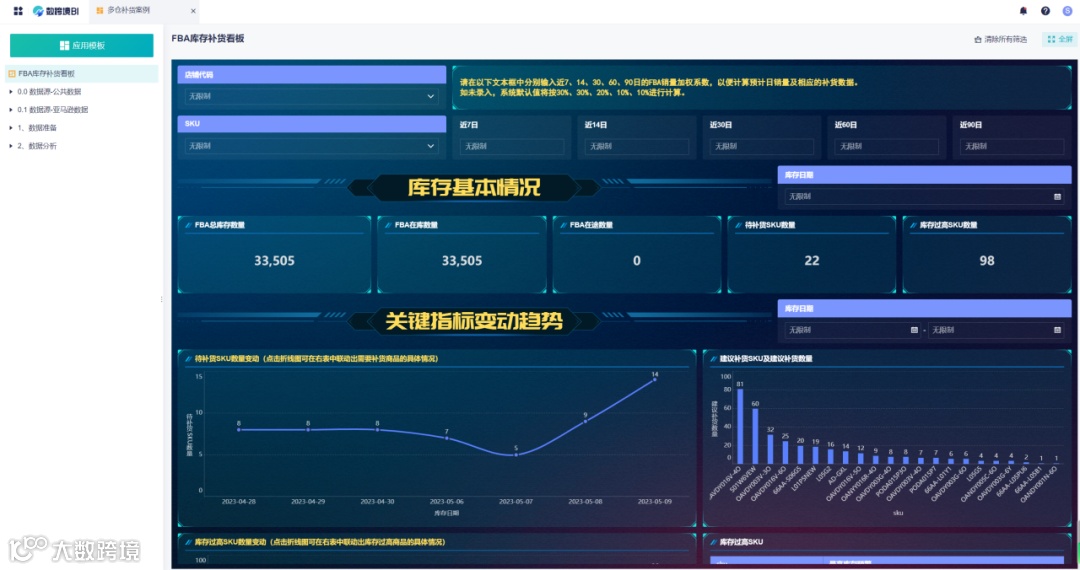Open the start date of 库存日期 range
The height and width of the screenshot is (570, 1080).
[x=853, y=330]
